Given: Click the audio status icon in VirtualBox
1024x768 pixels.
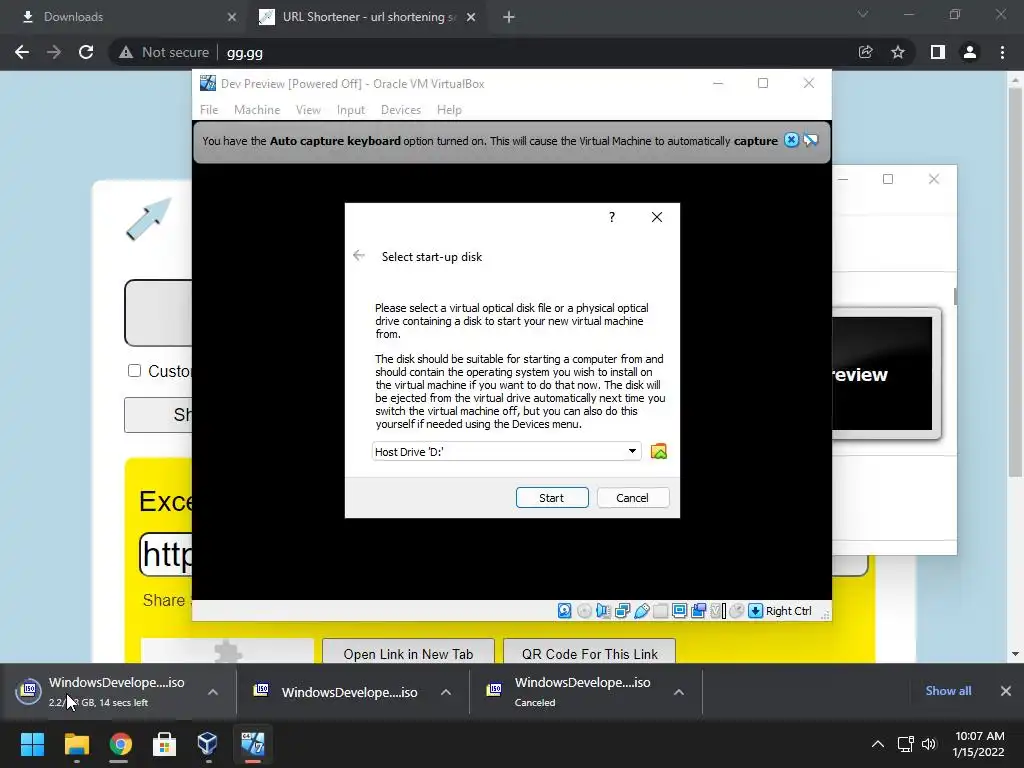Looking at the screenshot, I should 603,611.
